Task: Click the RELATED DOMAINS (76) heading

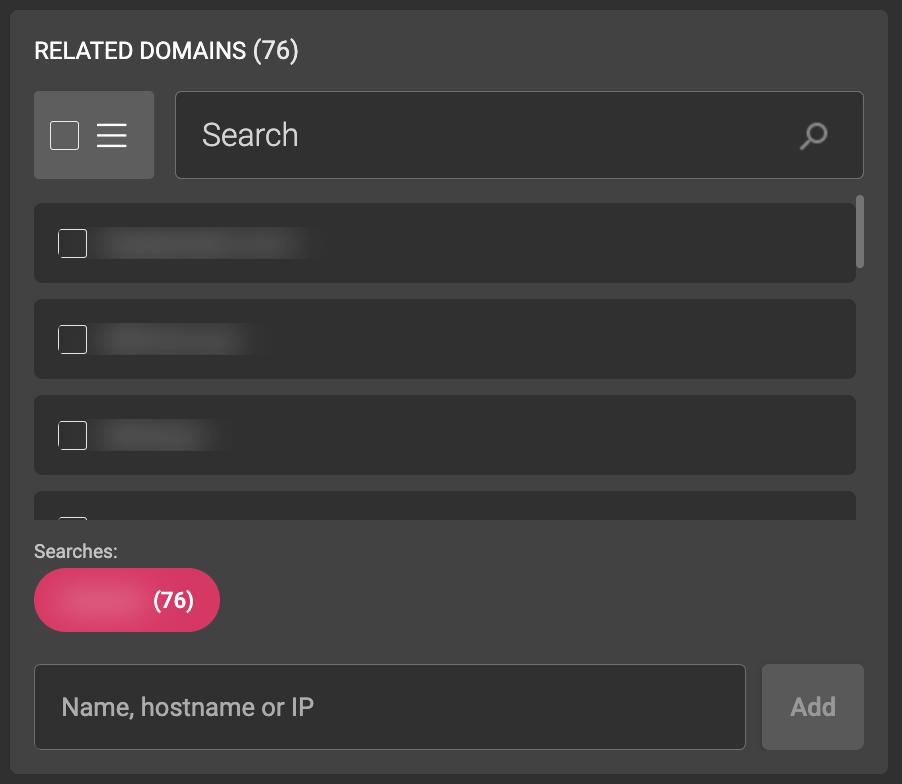Action: point(166,51)
